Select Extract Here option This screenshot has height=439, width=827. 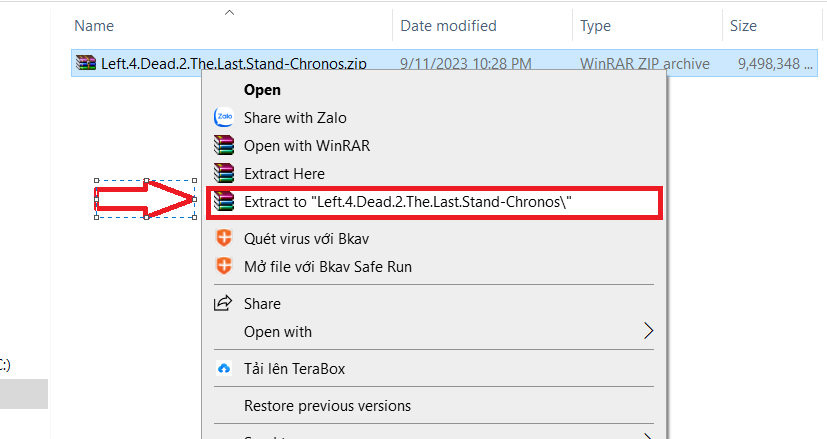(284, 174)
